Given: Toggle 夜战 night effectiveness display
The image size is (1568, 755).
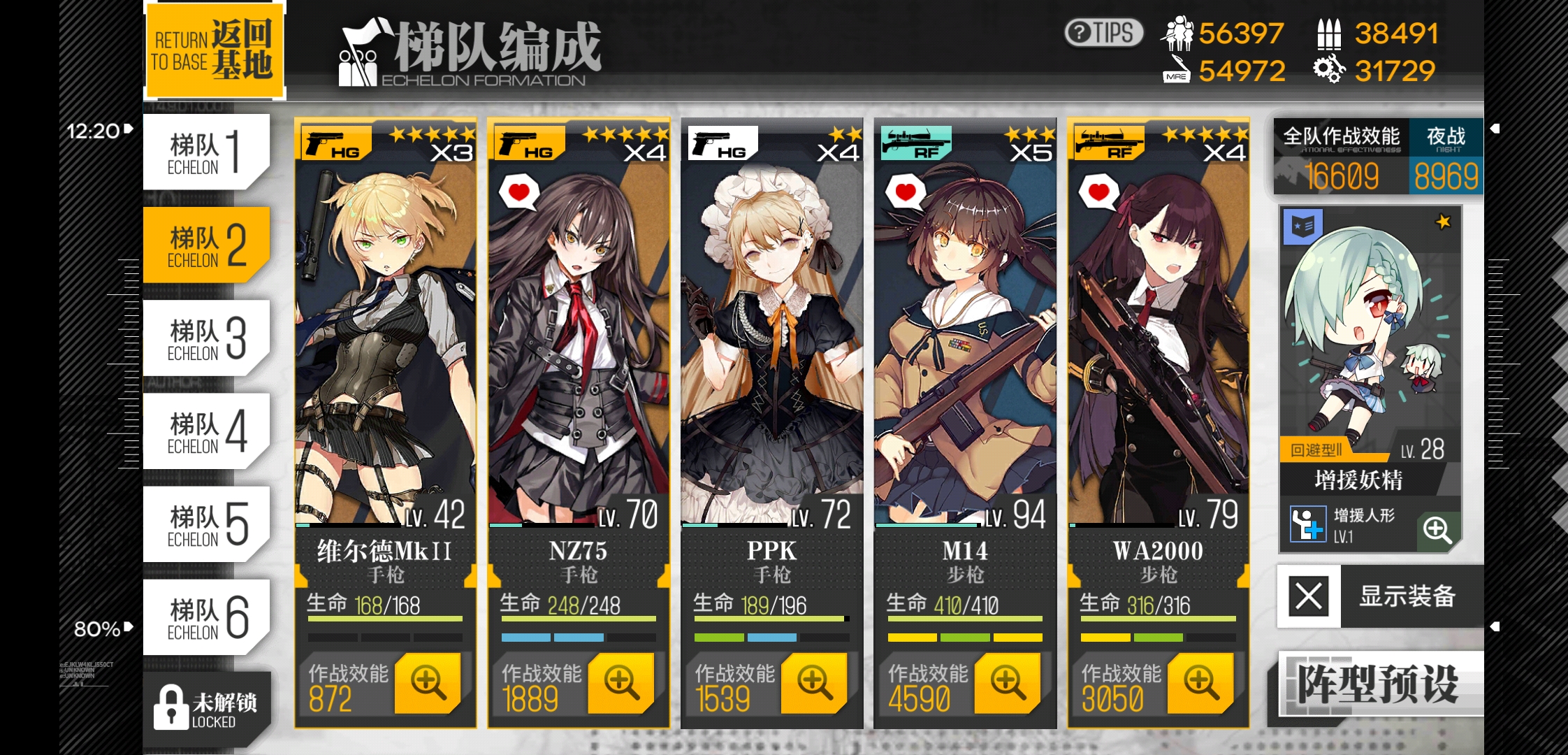Looking at the screenshot, I should tap(1446, 157).
